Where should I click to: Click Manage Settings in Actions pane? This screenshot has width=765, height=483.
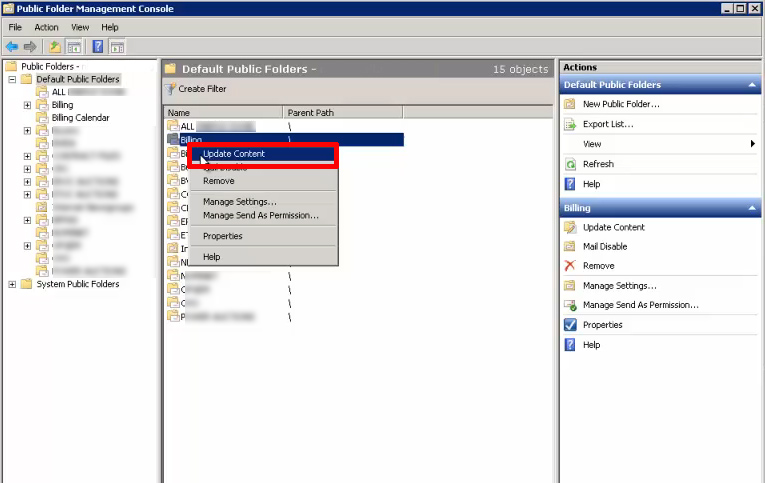coord(620,286)
